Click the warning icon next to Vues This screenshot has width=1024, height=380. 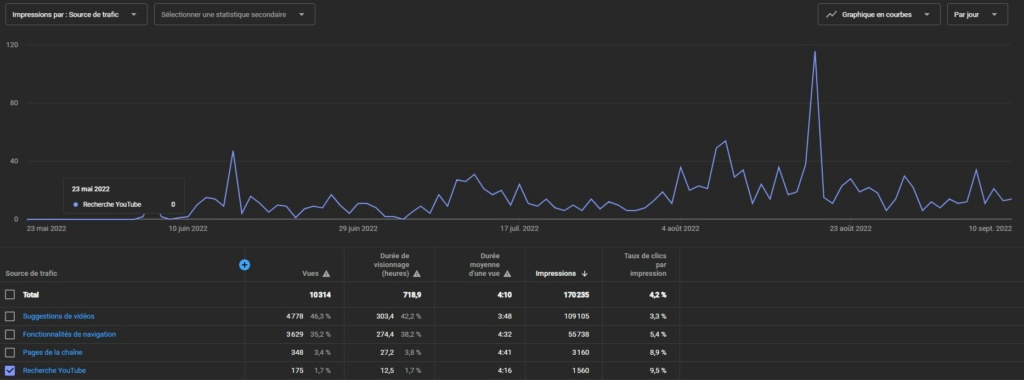point(327,274)
